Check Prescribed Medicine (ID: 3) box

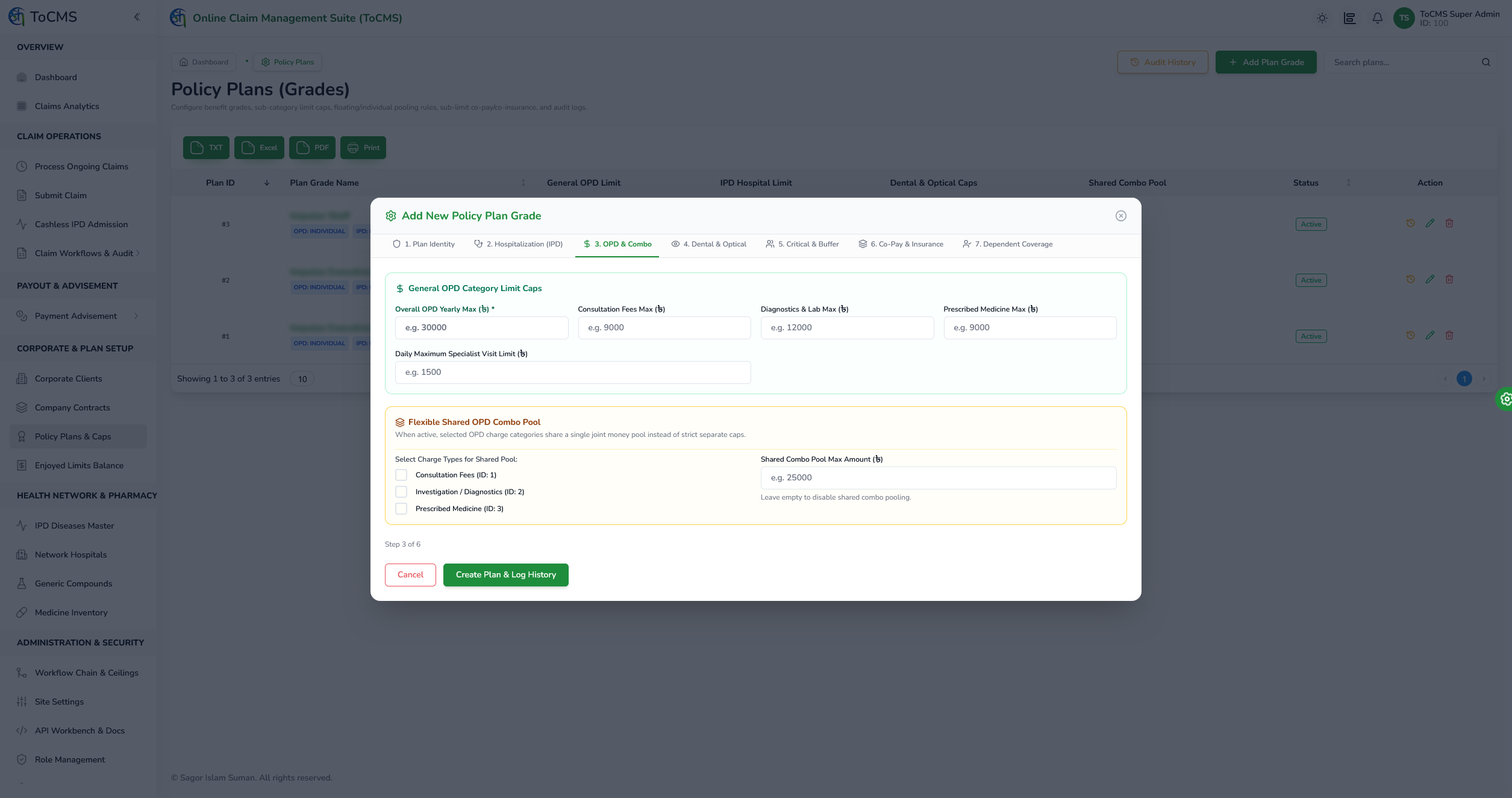[401, 509]
